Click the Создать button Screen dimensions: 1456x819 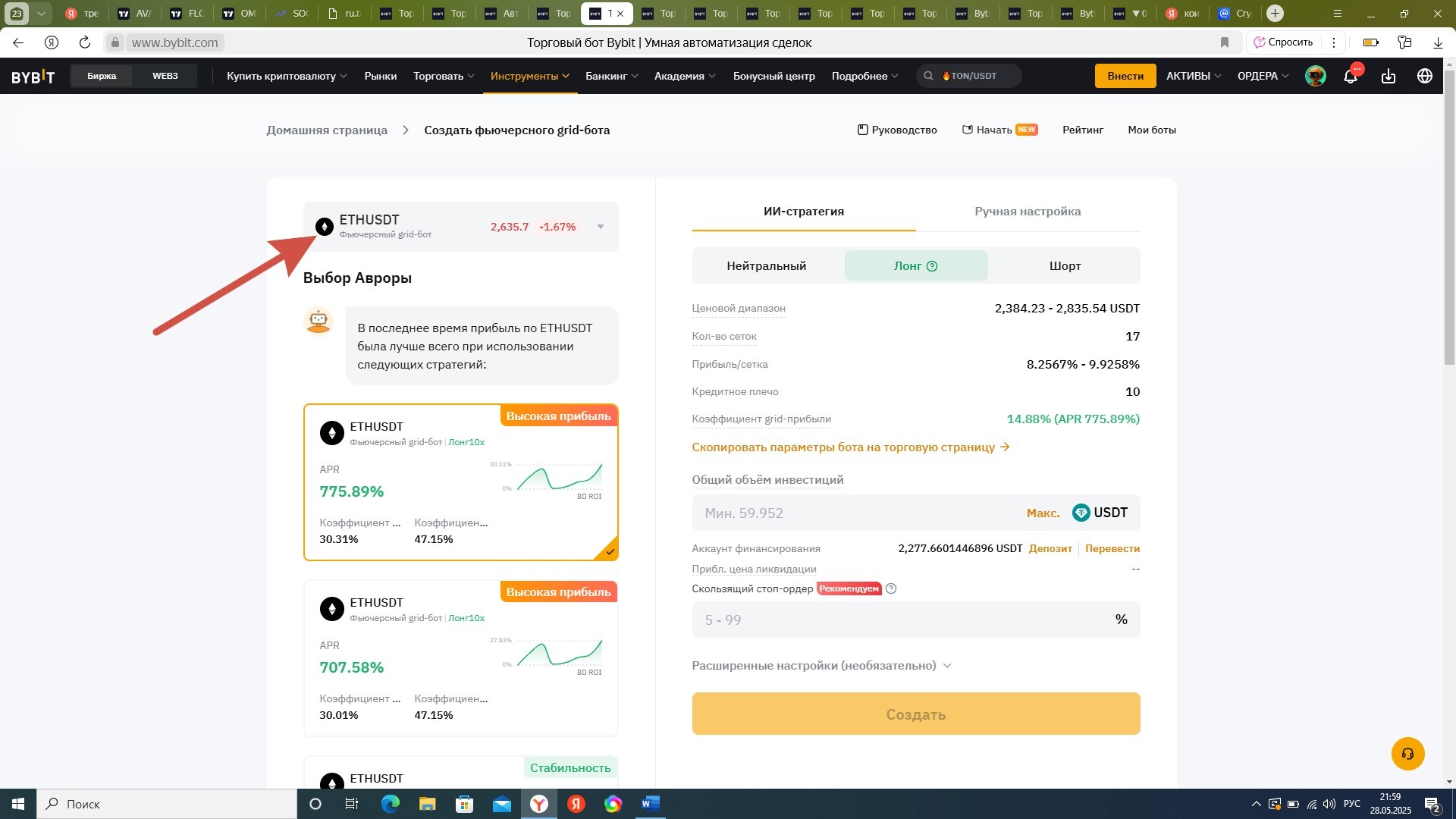coord(916,714)
